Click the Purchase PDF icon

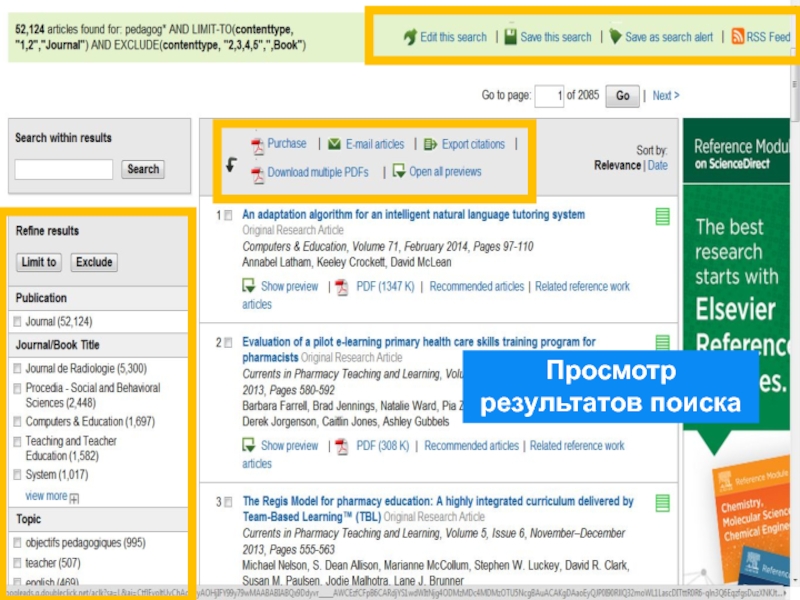257,146
